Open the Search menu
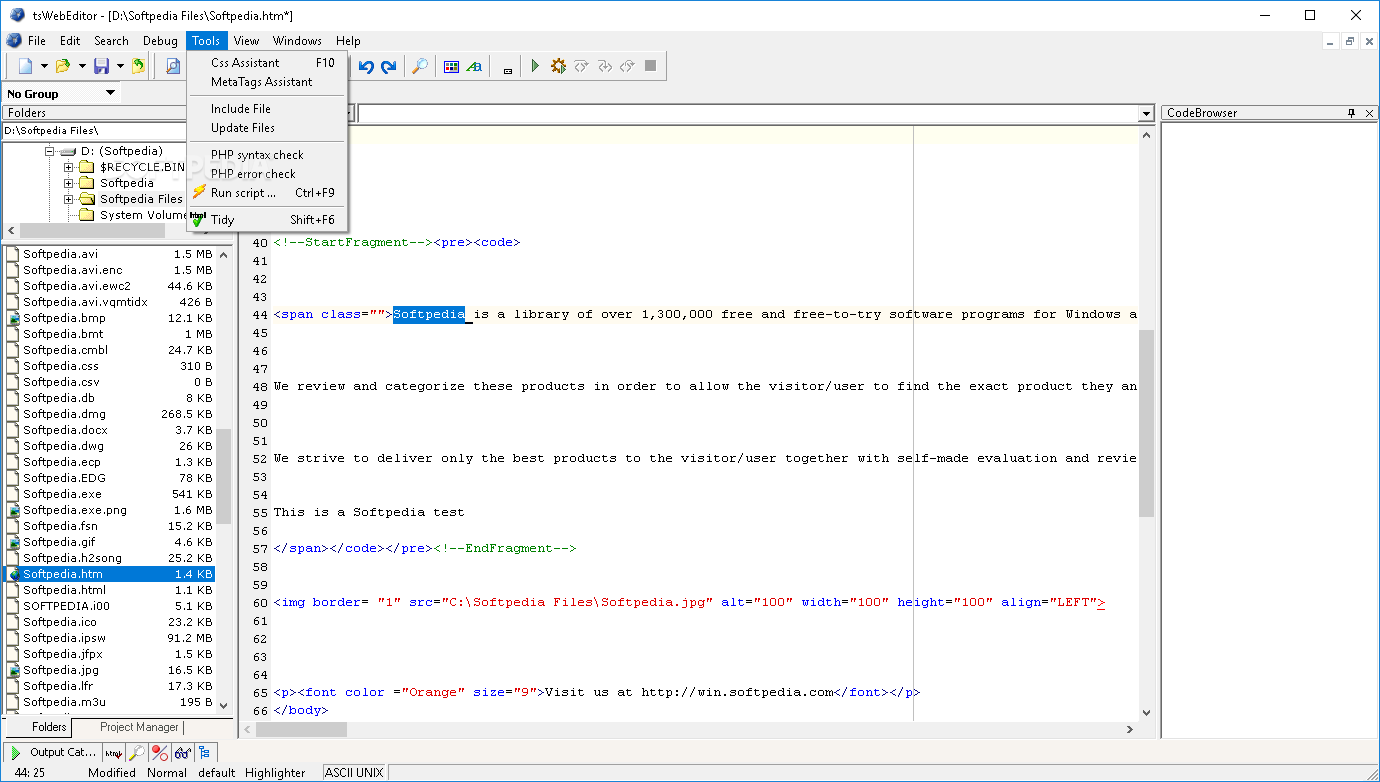The height and width of the screenshot is (782, 1380). point(111,41)
